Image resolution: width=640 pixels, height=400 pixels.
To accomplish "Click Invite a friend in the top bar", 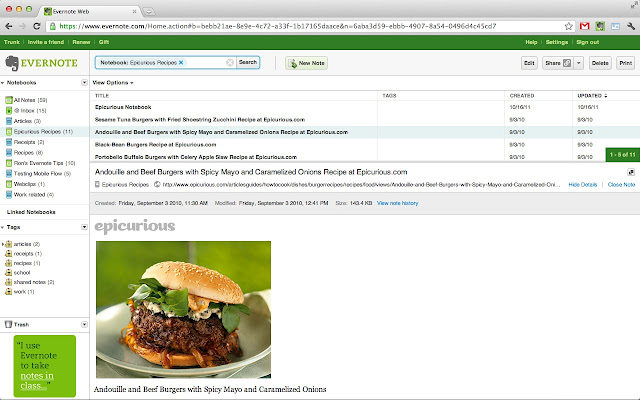I will [x=47, y=42].
